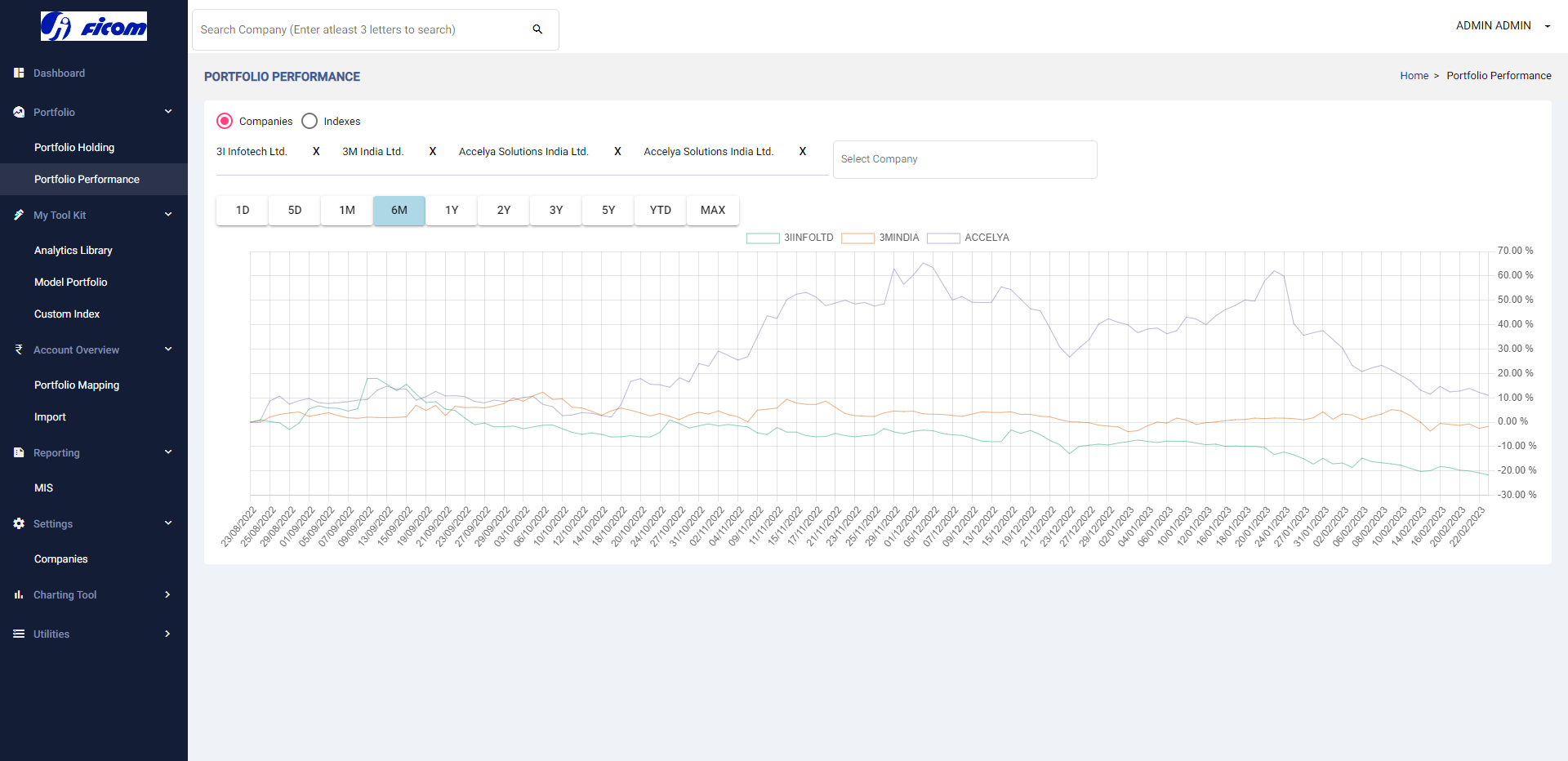Select the Indexes radio button
This screenshot has width=1568, height=761.
click(x=310, y=121)
